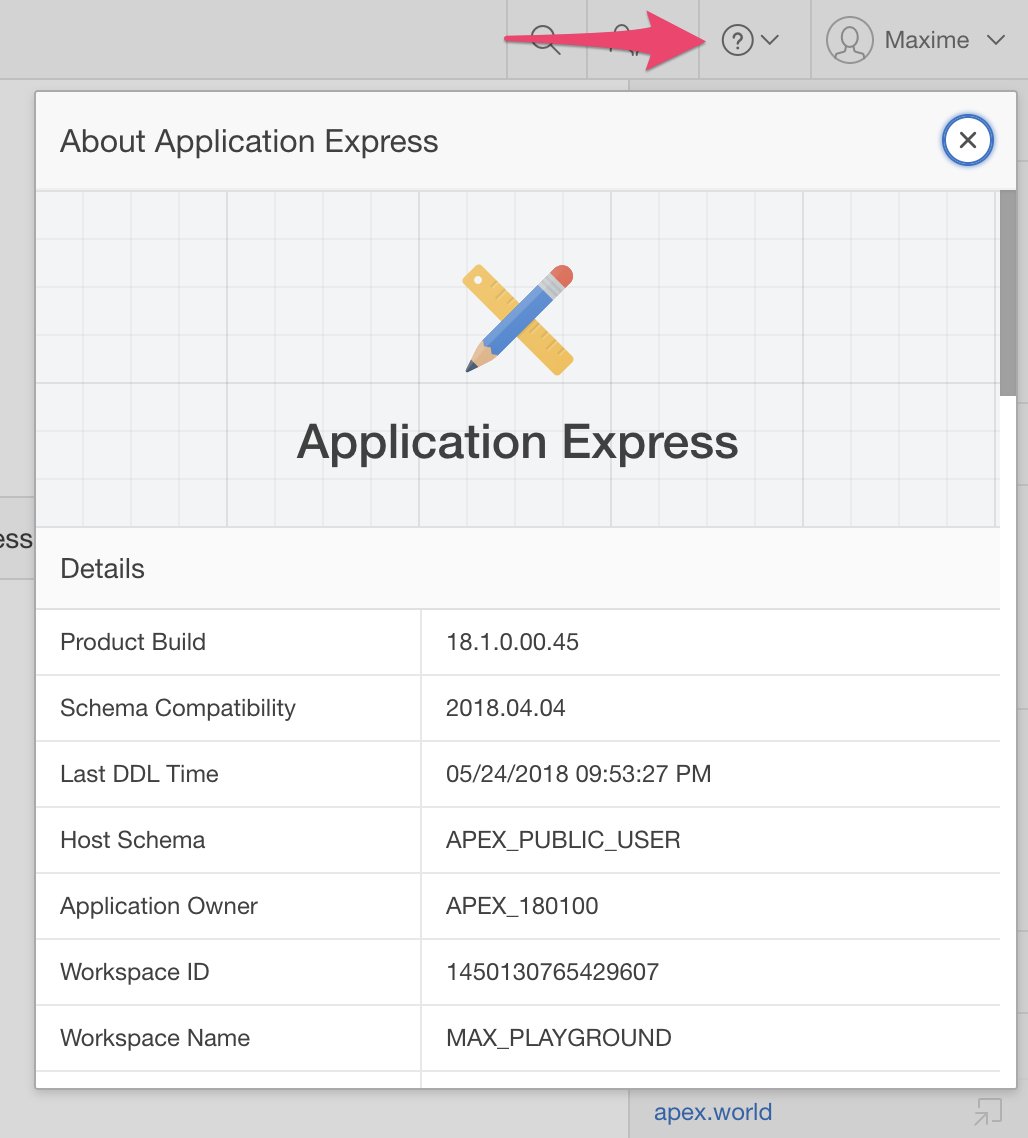Select the Workspace ID number 1450130765429607
The width and height of the screenshot is (1028, 1138).
(552, 973)
